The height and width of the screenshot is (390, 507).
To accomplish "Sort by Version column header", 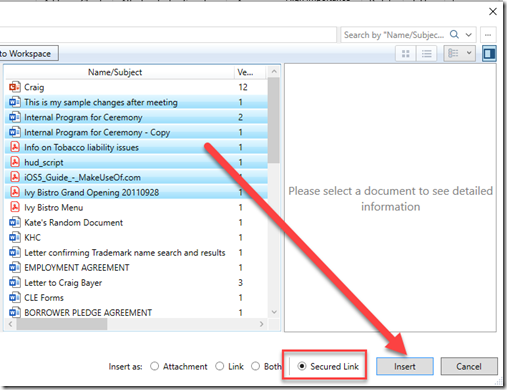I will click(245, 72).
